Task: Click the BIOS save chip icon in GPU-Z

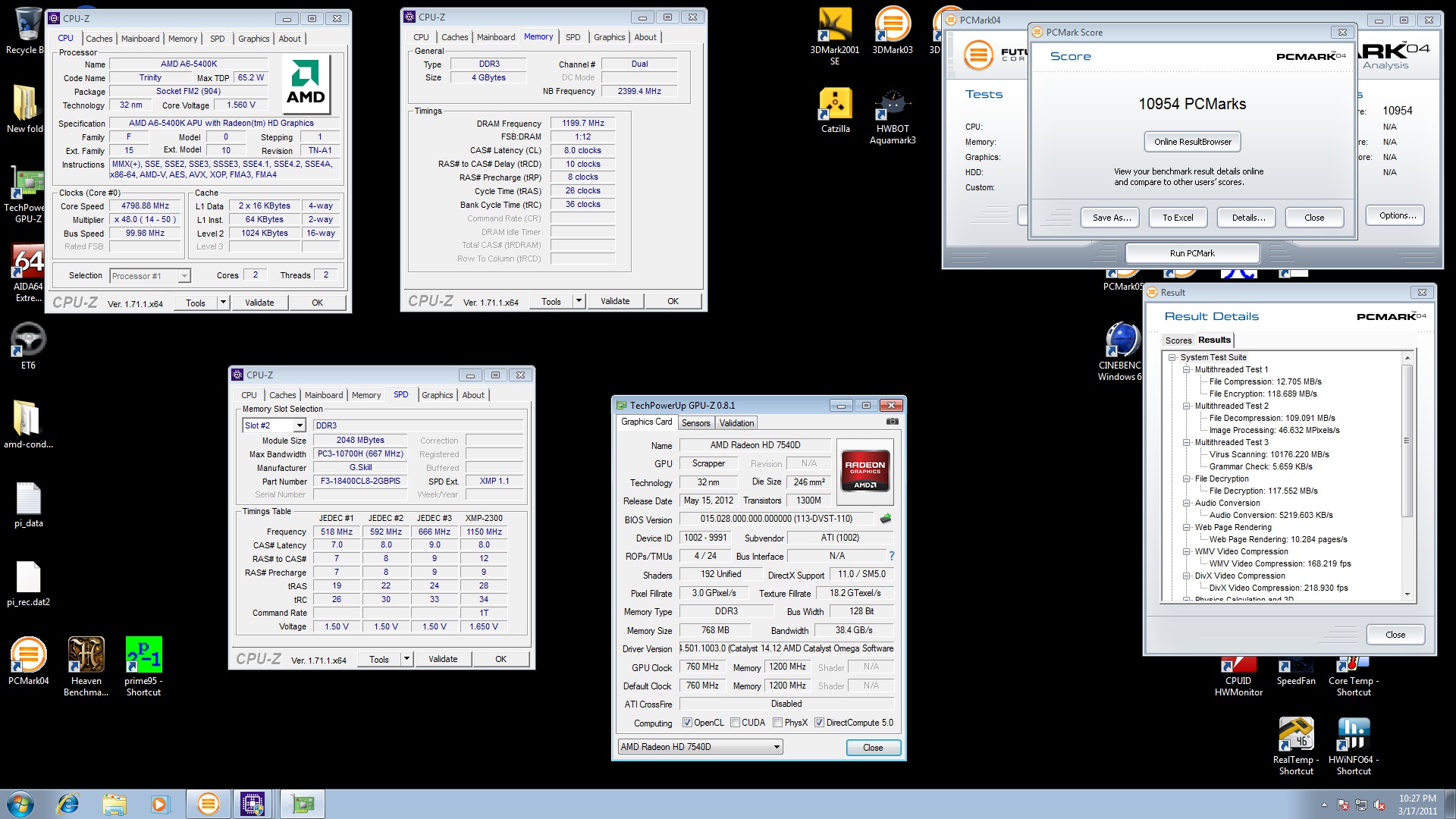Action: point(885,519)
